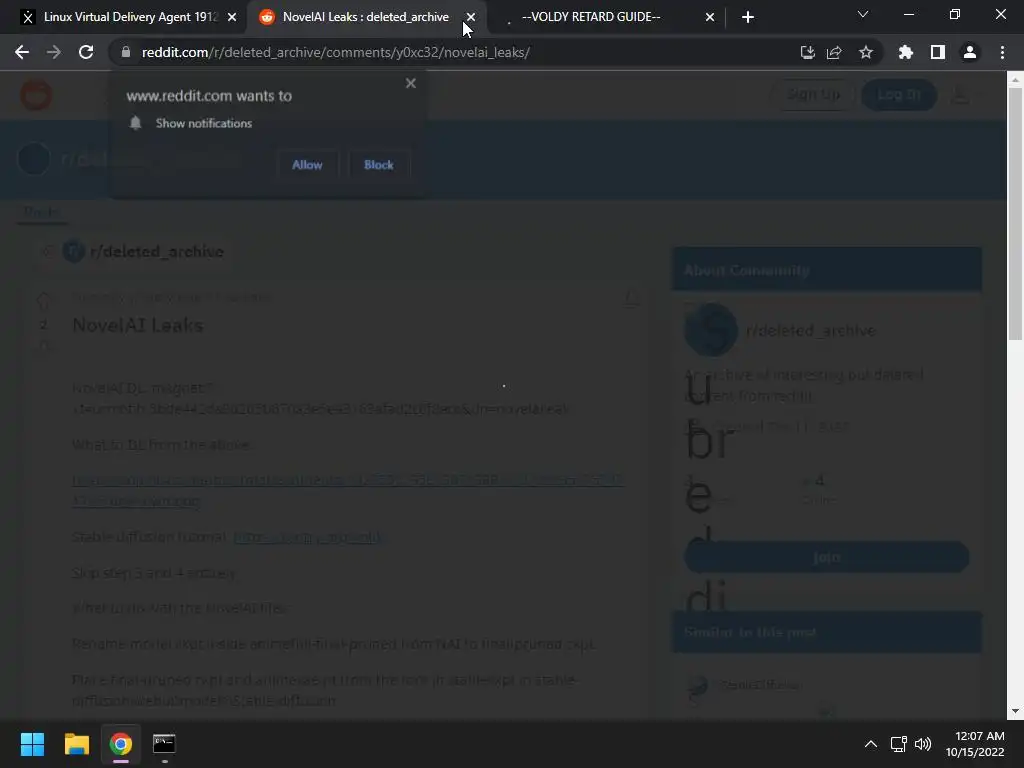Click the notification bell on the post
Image resolution: width=1024 pixels, height=768 pixels.
tap(631, 298)
